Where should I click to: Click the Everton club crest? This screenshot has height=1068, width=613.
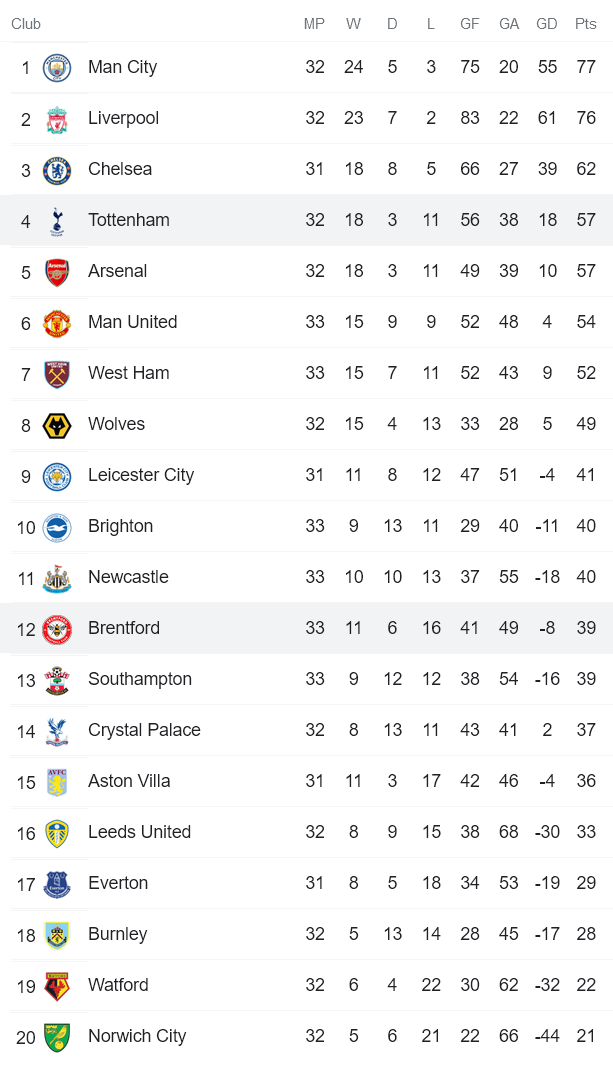(x=57, y=884)
